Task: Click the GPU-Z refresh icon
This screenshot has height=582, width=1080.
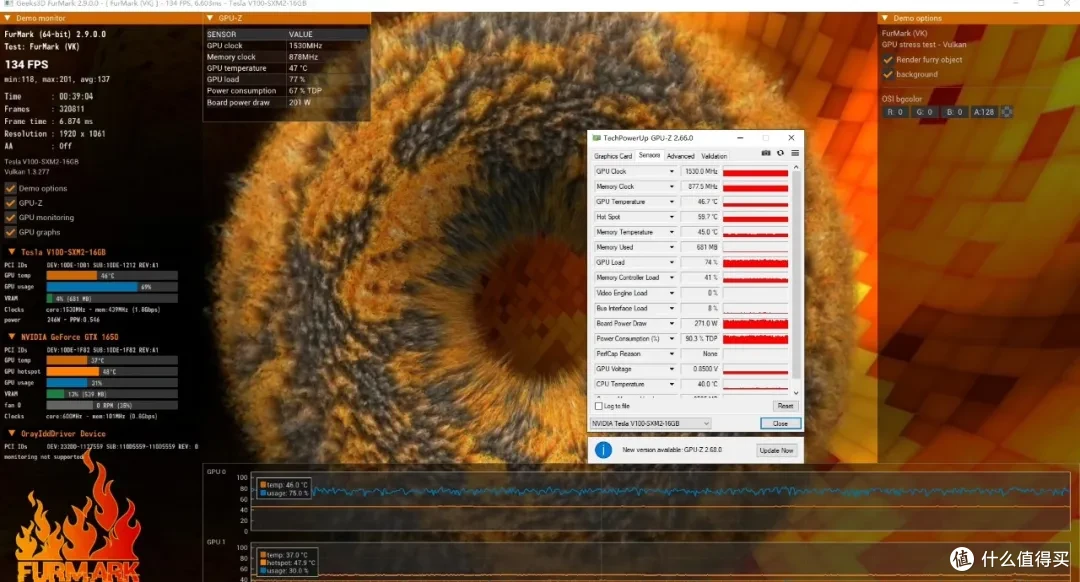Action: tap(780, 153)
